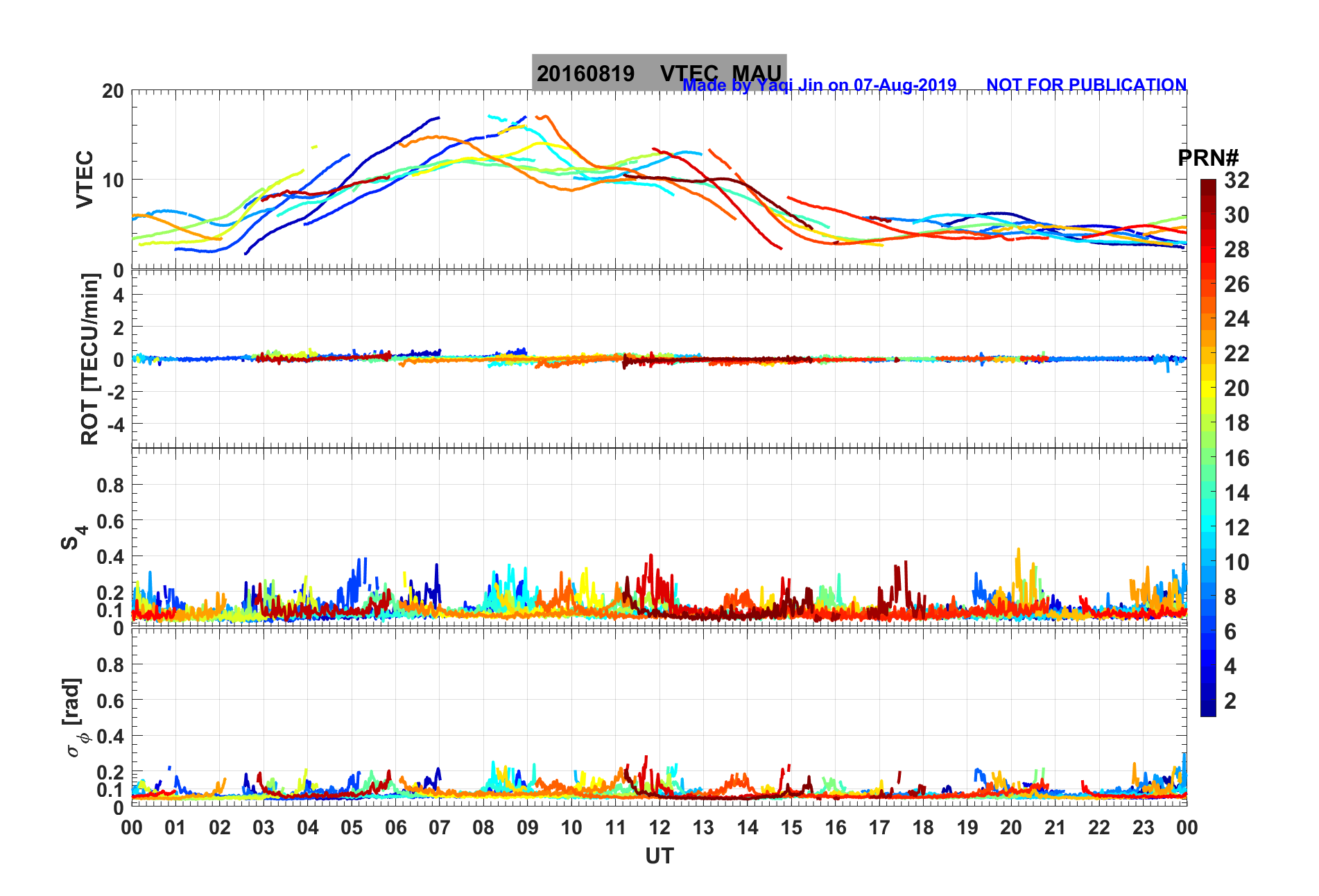1319x896 pixels.
Task: Click the PRN# colorbar title
Action: (1208, 158)
